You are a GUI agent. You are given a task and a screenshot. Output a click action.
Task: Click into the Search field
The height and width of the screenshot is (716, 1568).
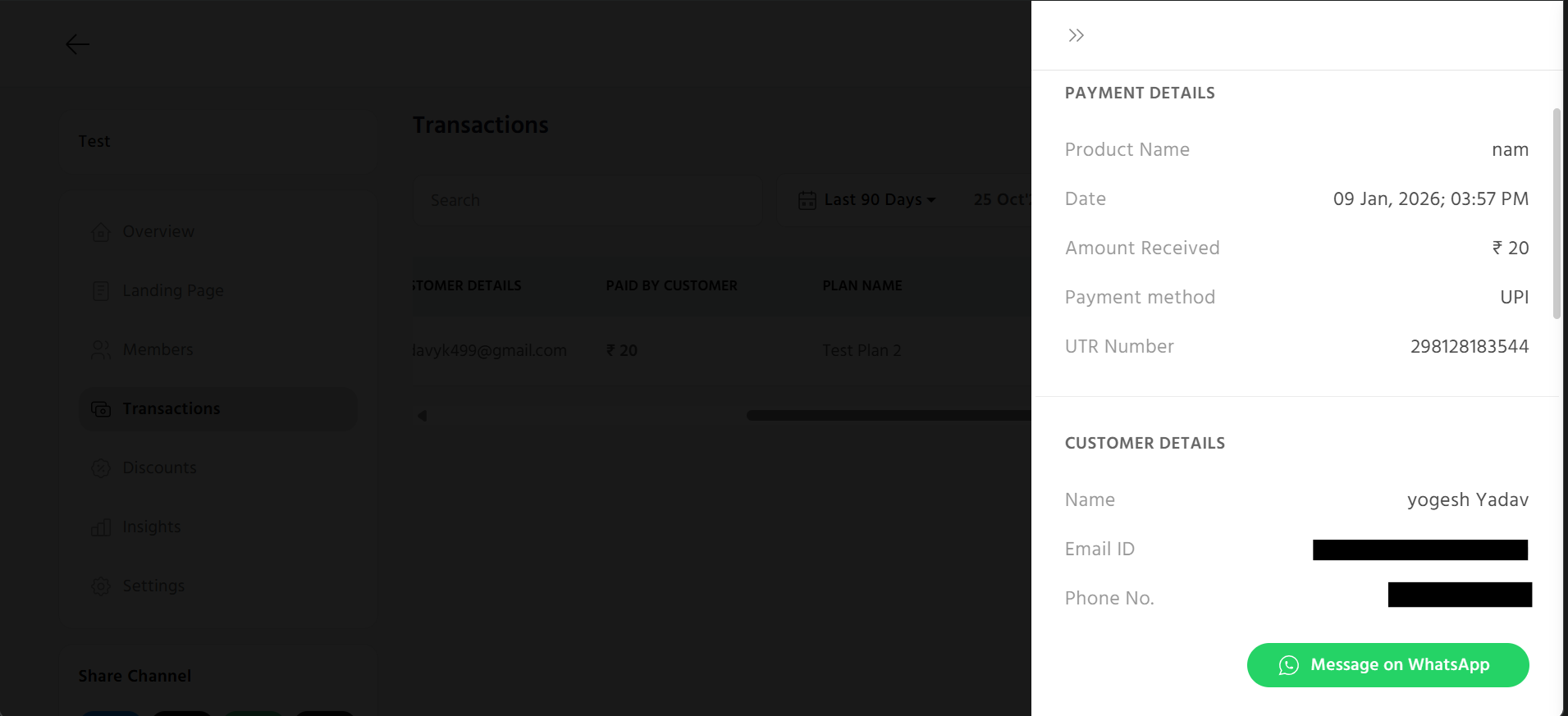tap(587, 200)
